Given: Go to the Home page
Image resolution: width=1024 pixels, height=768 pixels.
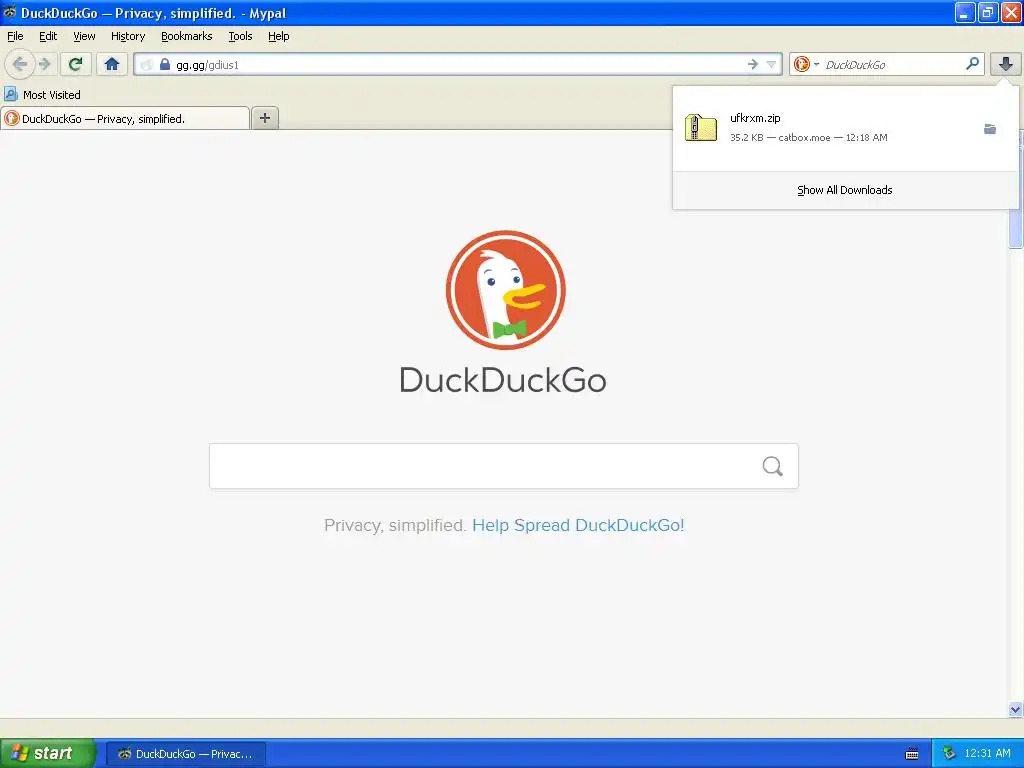Looking at the screenshot, I should [112, 64].
